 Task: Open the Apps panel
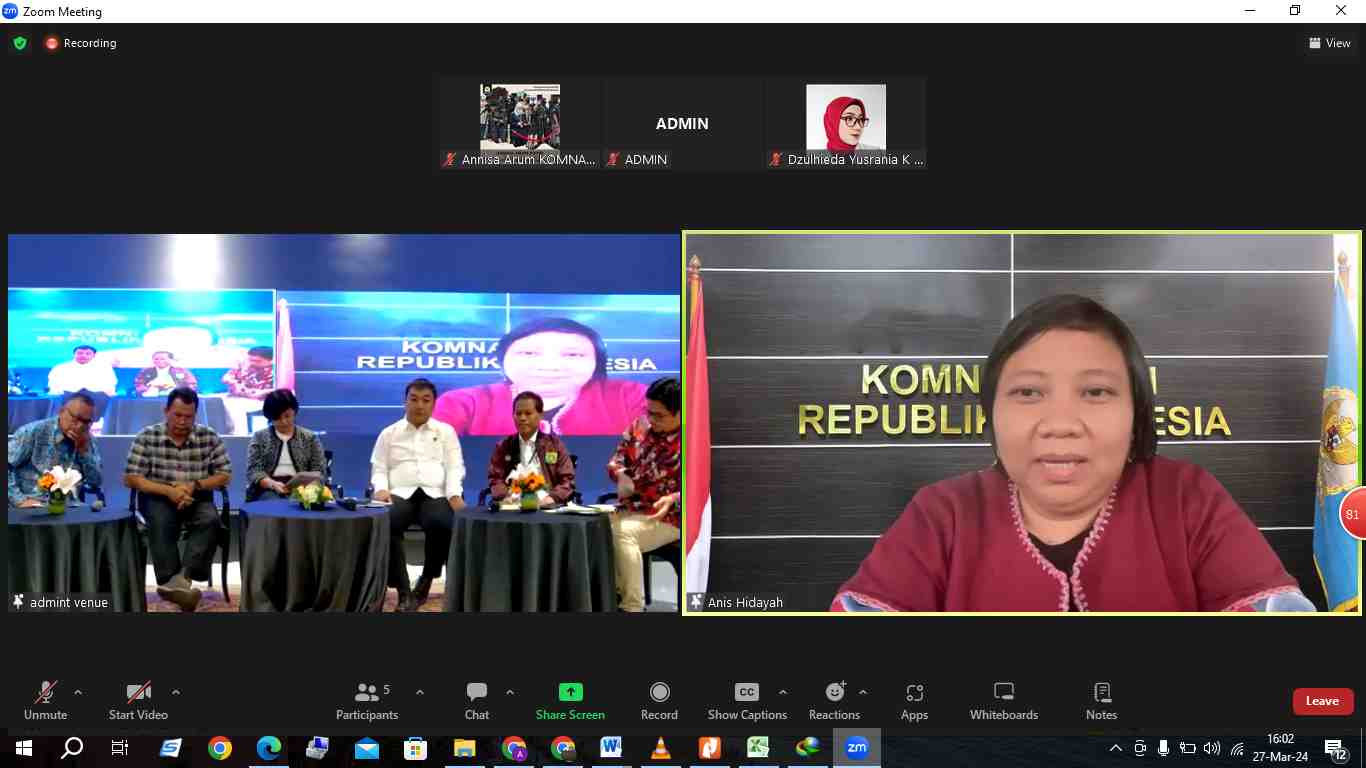(914, 700)
